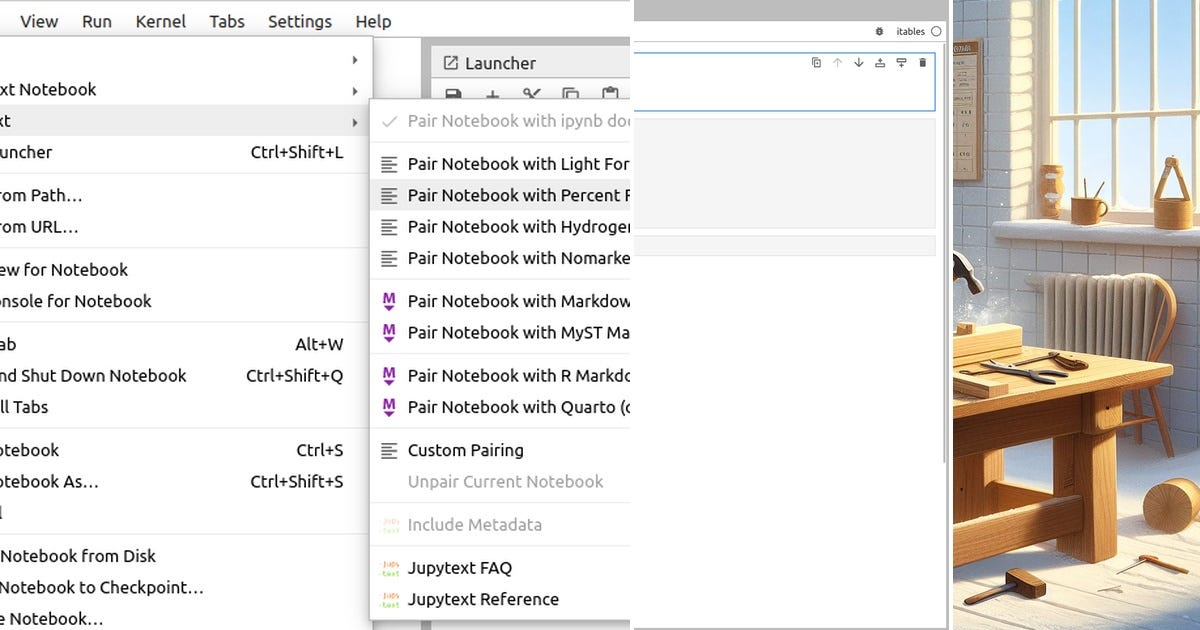This screenshot has width=1200, height=630.
Task: Open the Jupytext Reference link
Action: pos(499,599)
